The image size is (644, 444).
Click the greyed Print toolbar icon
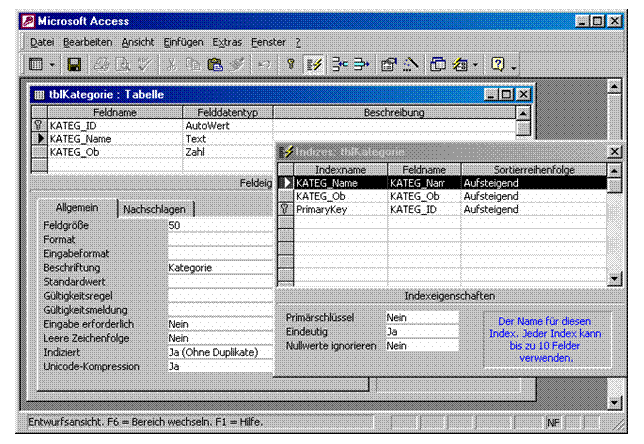point(102,64)
